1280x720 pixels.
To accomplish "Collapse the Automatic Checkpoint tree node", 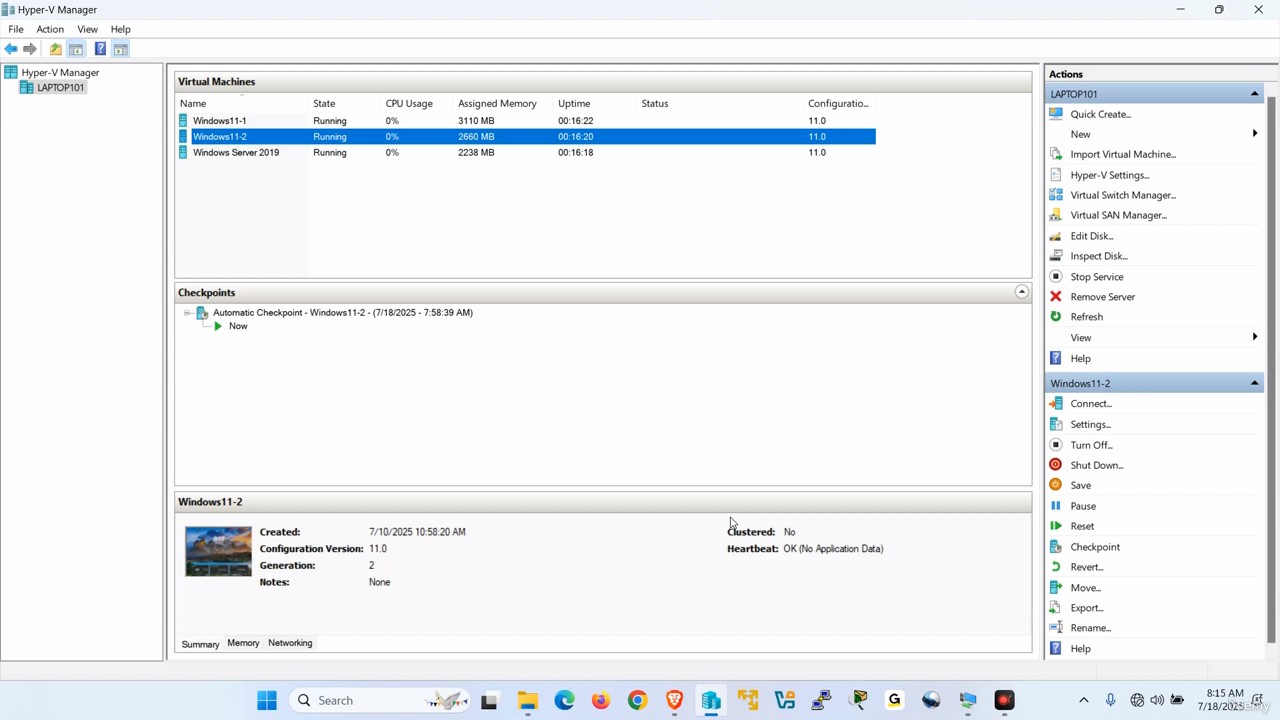I will (187, 313).
